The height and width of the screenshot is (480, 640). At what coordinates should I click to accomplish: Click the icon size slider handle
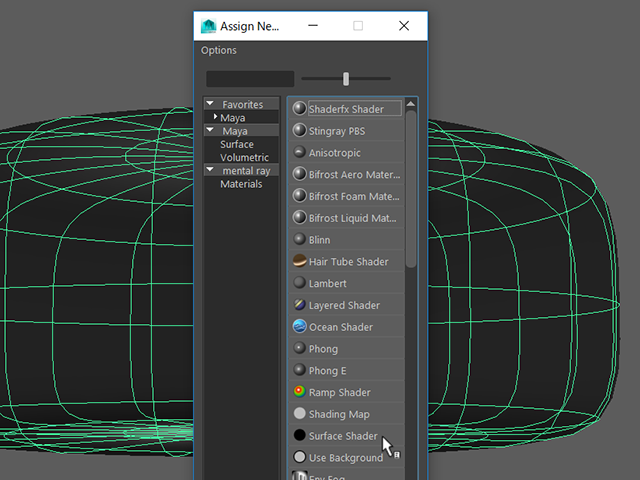346,79
